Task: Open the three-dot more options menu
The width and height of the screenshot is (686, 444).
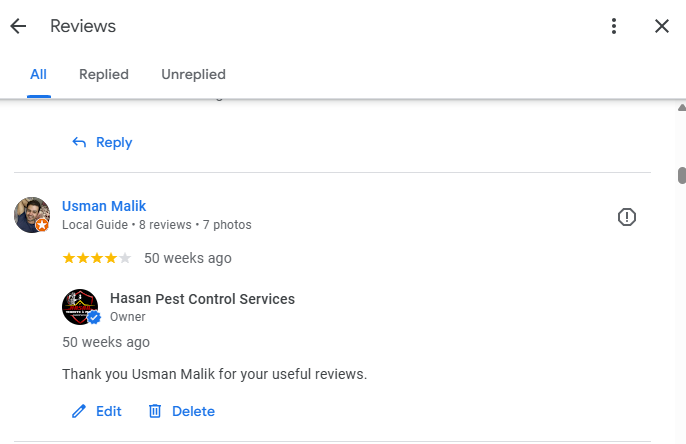Action: click(614, 26)
